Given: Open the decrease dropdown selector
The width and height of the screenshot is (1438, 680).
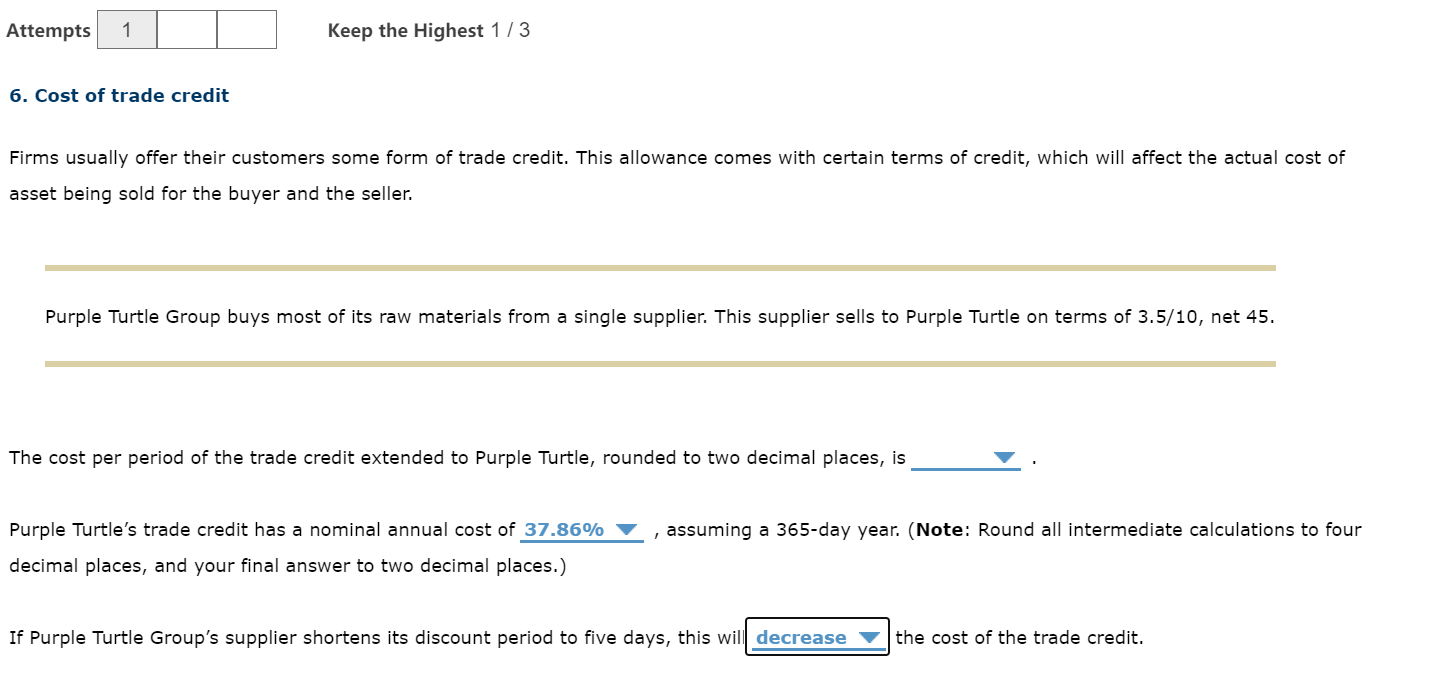Looking at the screenshot, I should click(816, 637).
